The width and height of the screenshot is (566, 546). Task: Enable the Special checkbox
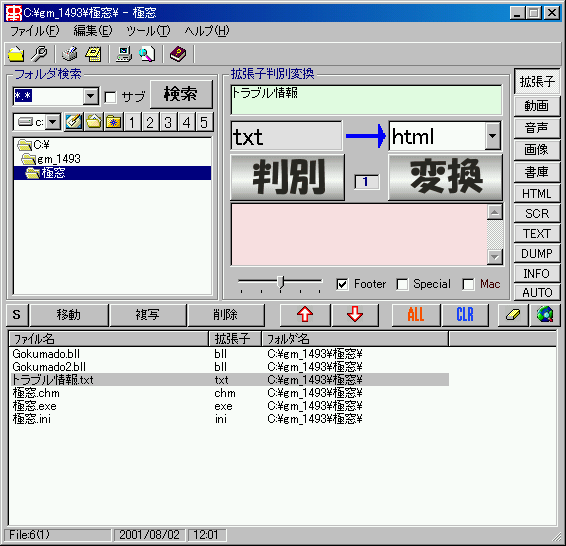tap(402, 284)
